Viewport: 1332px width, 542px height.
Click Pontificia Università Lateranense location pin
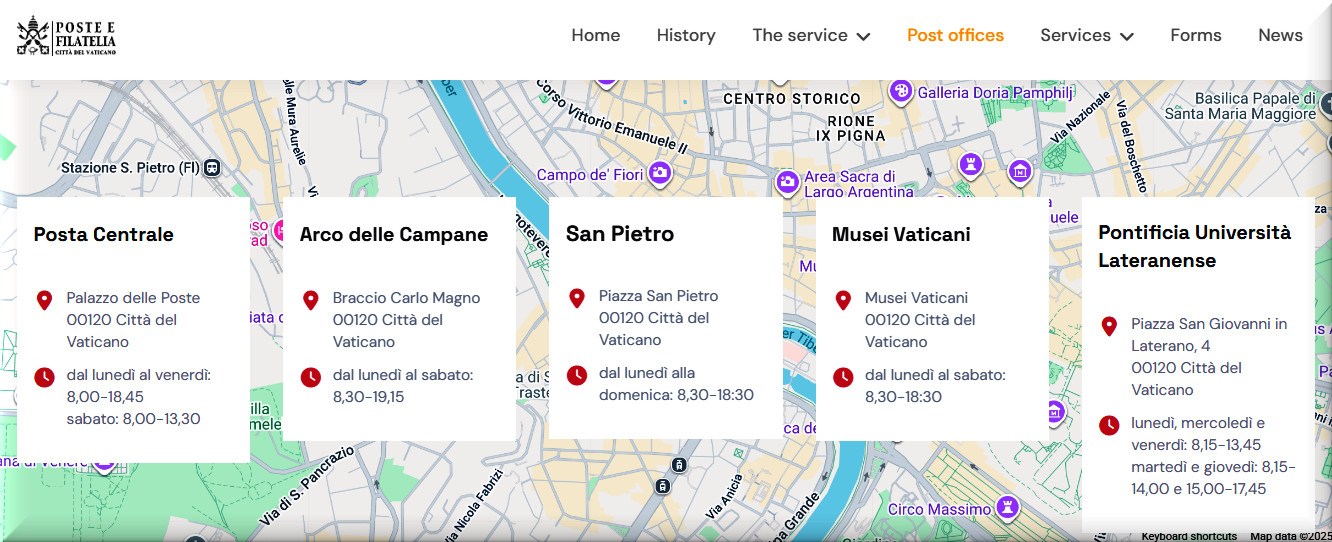(1108, 327)
